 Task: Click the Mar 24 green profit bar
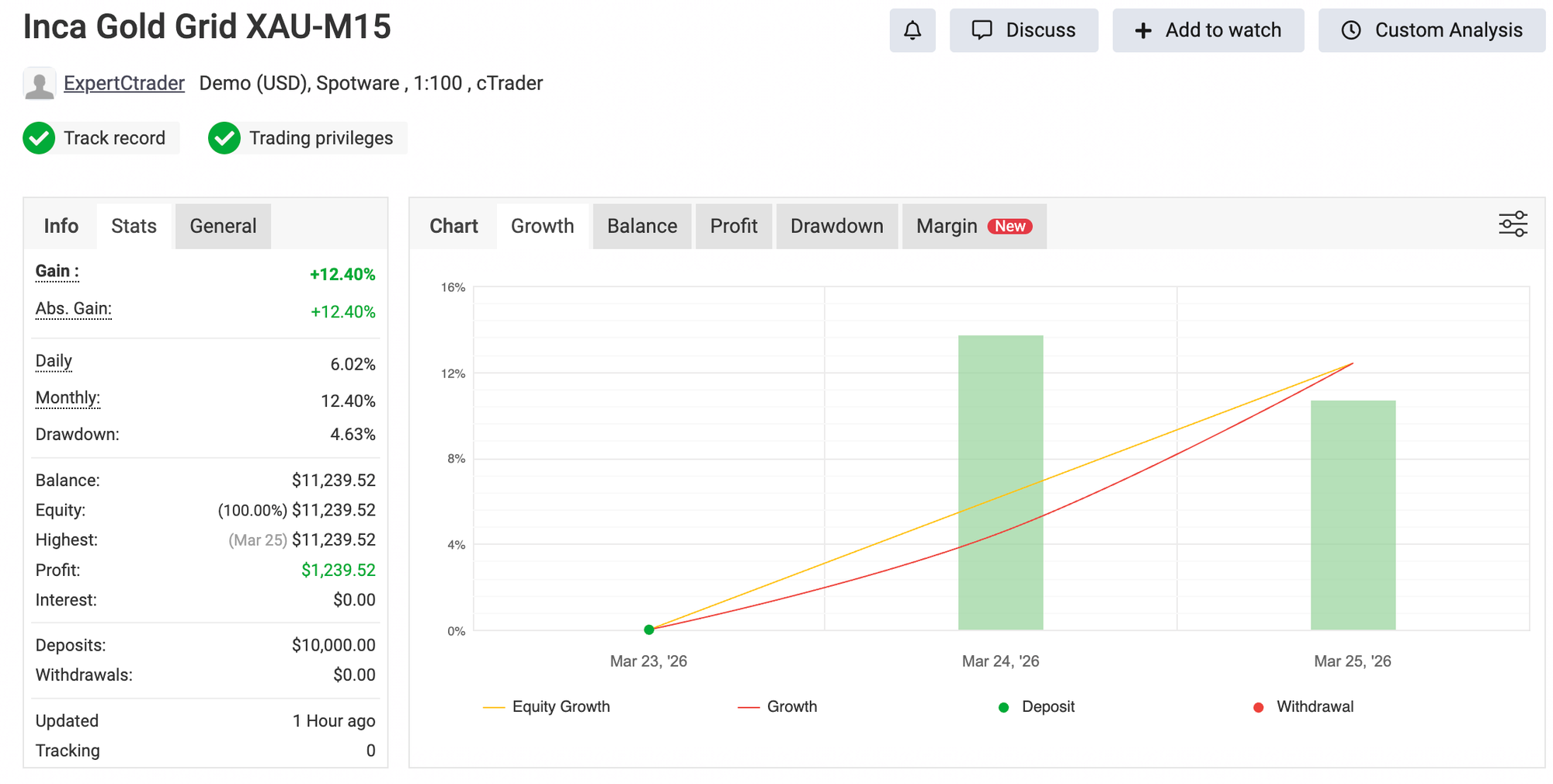point(1000,481)
